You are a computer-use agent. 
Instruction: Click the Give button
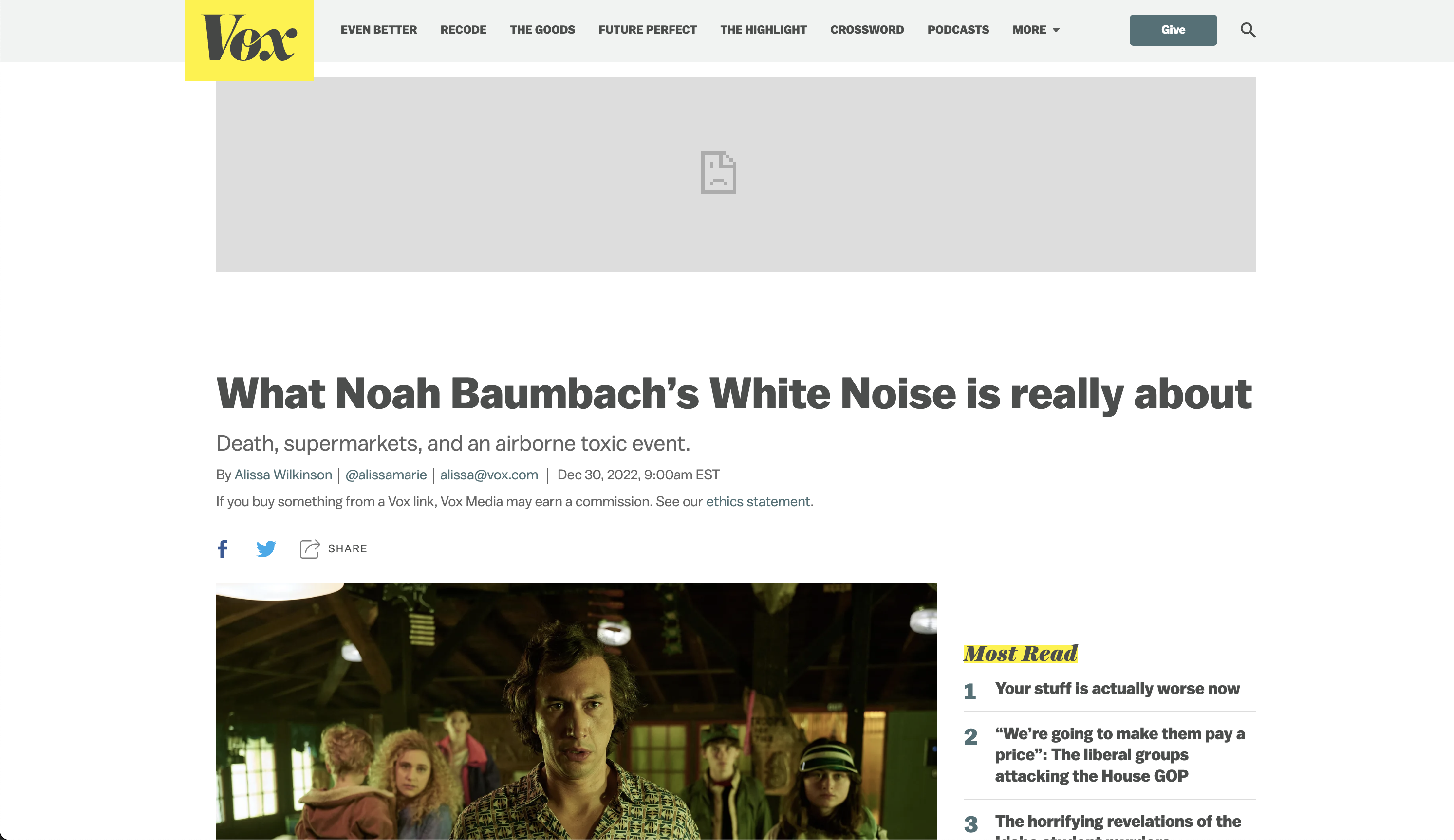pos(1173,30)
